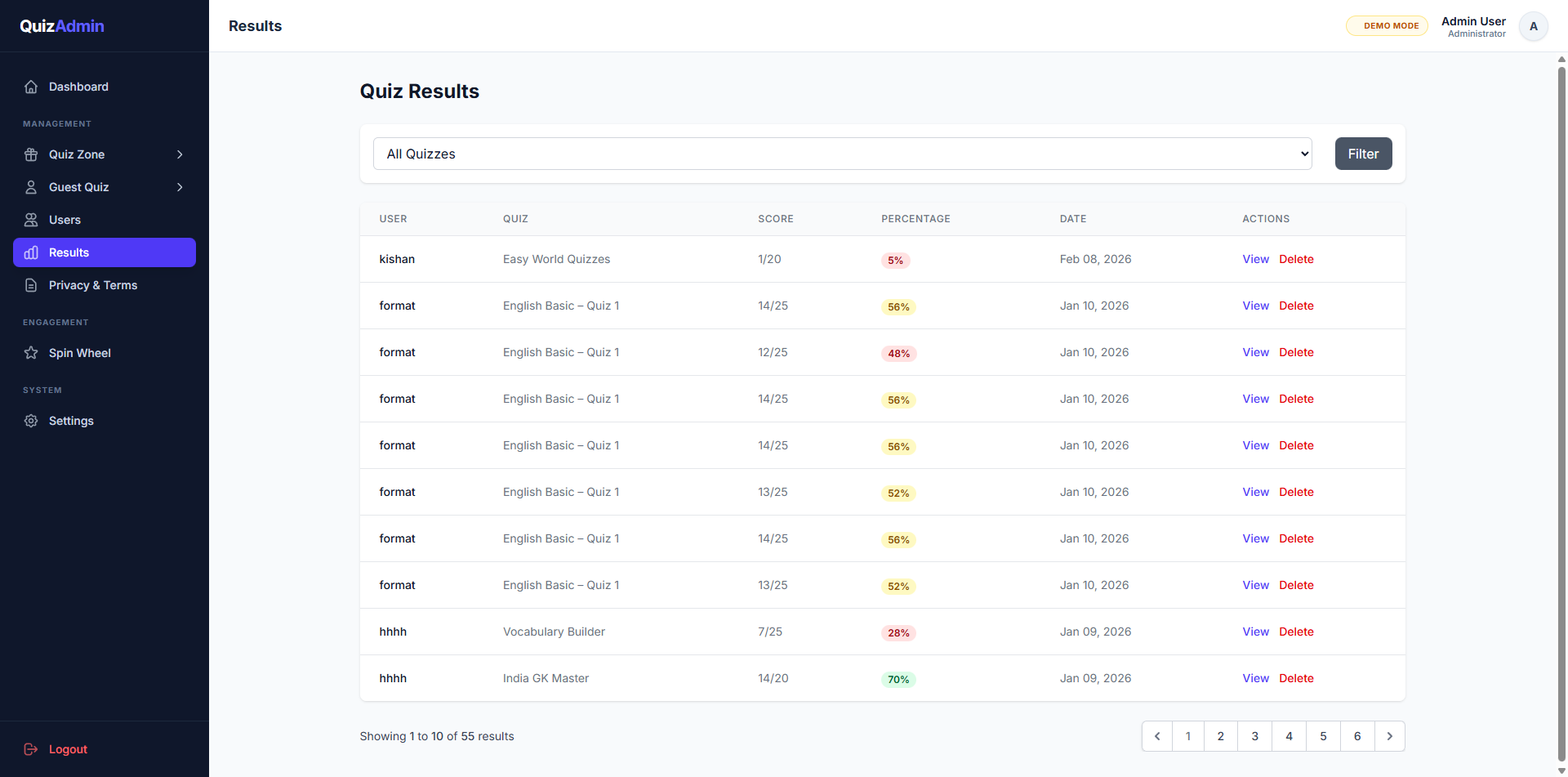Open Settings using the gear icon
1568x777 pixels.
tap(31, 421)
